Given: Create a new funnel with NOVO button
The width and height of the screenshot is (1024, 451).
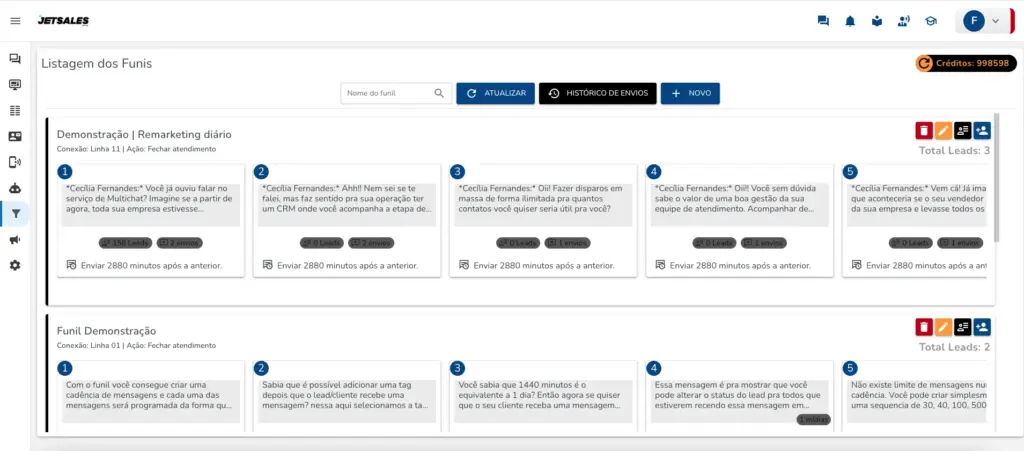Looking at the screenshot, I should coord(690,93).
